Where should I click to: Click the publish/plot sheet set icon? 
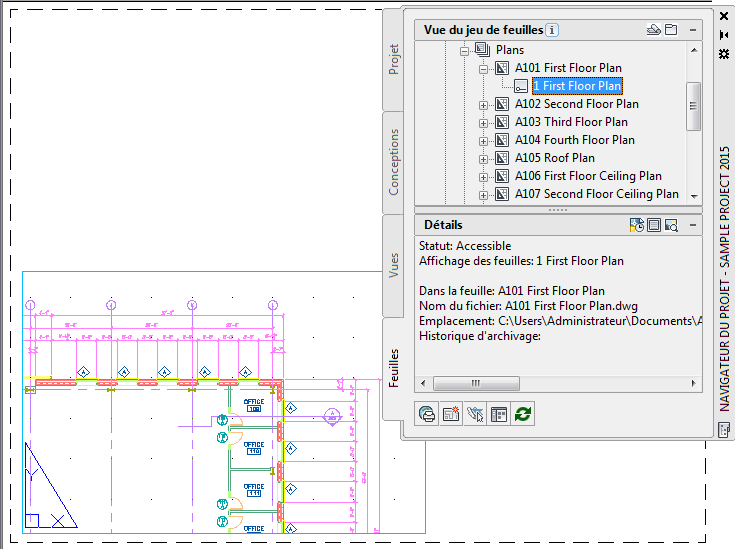tap(427, 414)
